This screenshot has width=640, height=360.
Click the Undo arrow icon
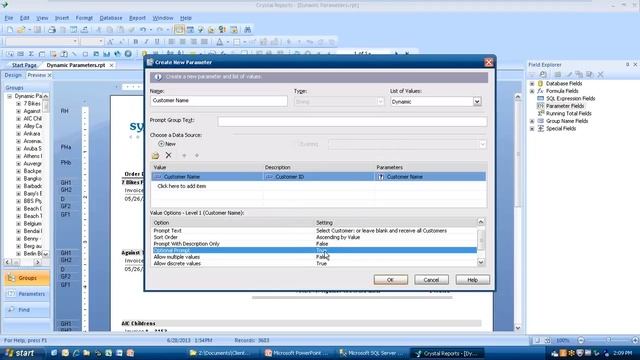[143, 29]
